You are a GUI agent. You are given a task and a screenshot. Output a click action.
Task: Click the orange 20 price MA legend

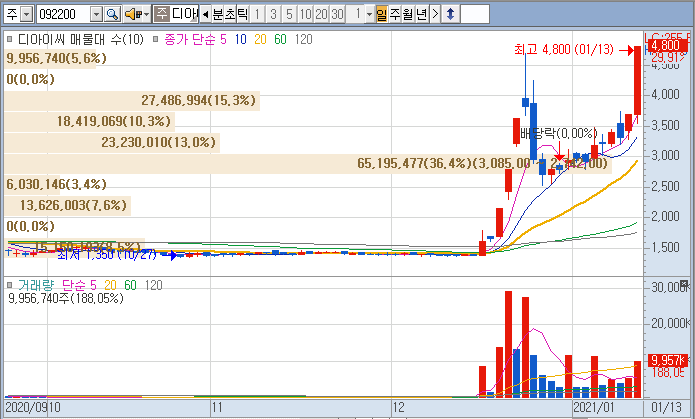pyautogui.click(x=260, y=39)
